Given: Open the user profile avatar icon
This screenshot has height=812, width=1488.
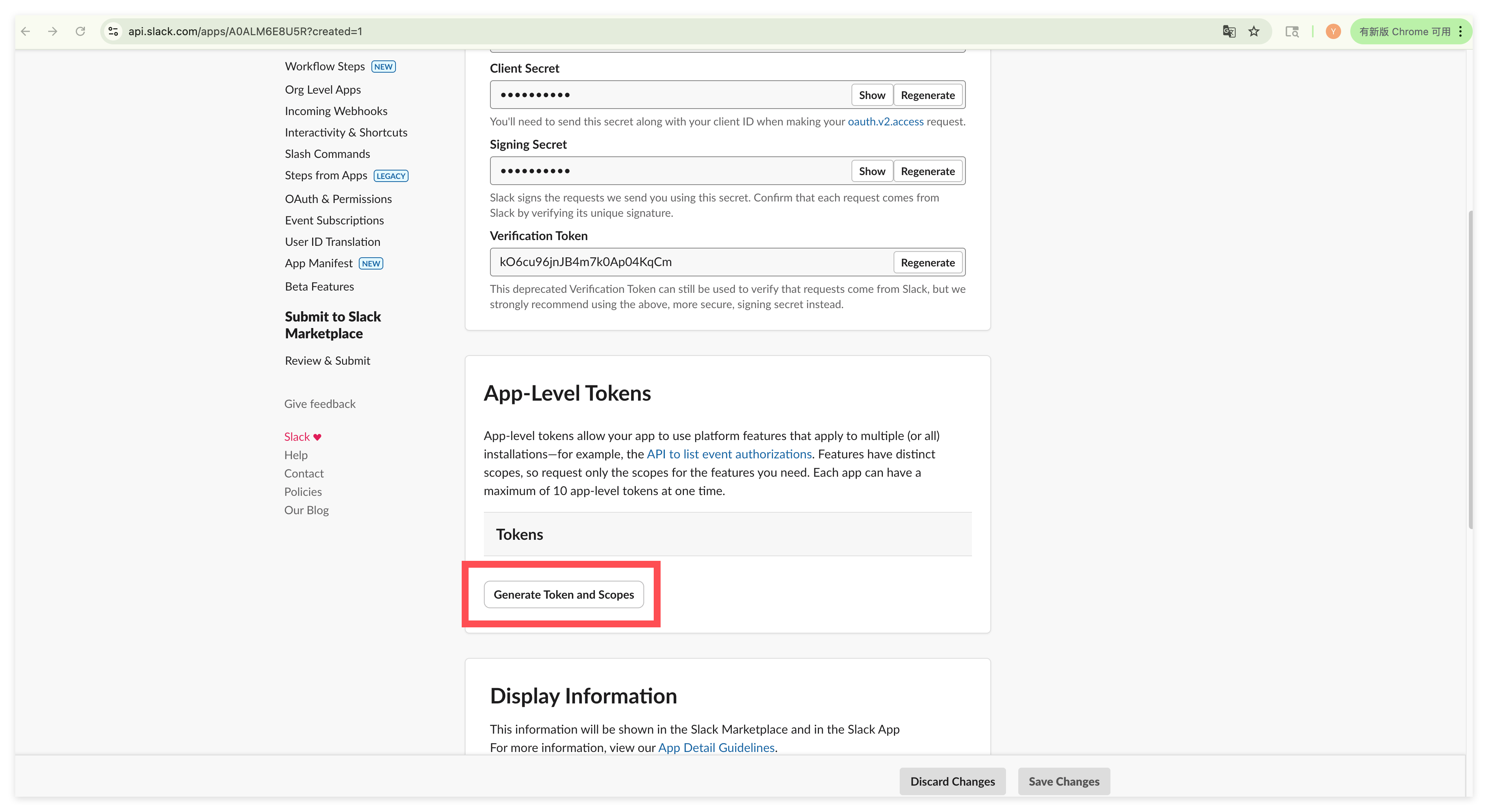Looking at the screenshot, I should pos(1333,31).
